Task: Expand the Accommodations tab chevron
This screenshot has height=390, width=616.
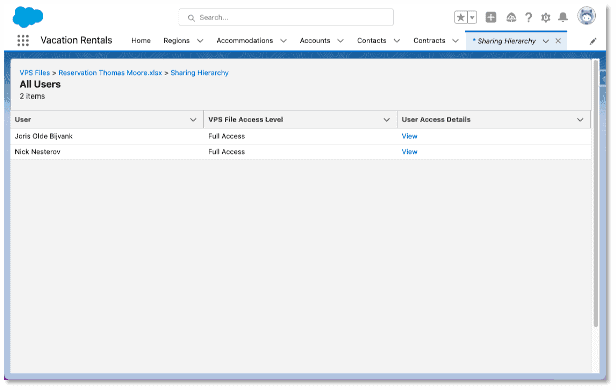Action: pos(283,40)
